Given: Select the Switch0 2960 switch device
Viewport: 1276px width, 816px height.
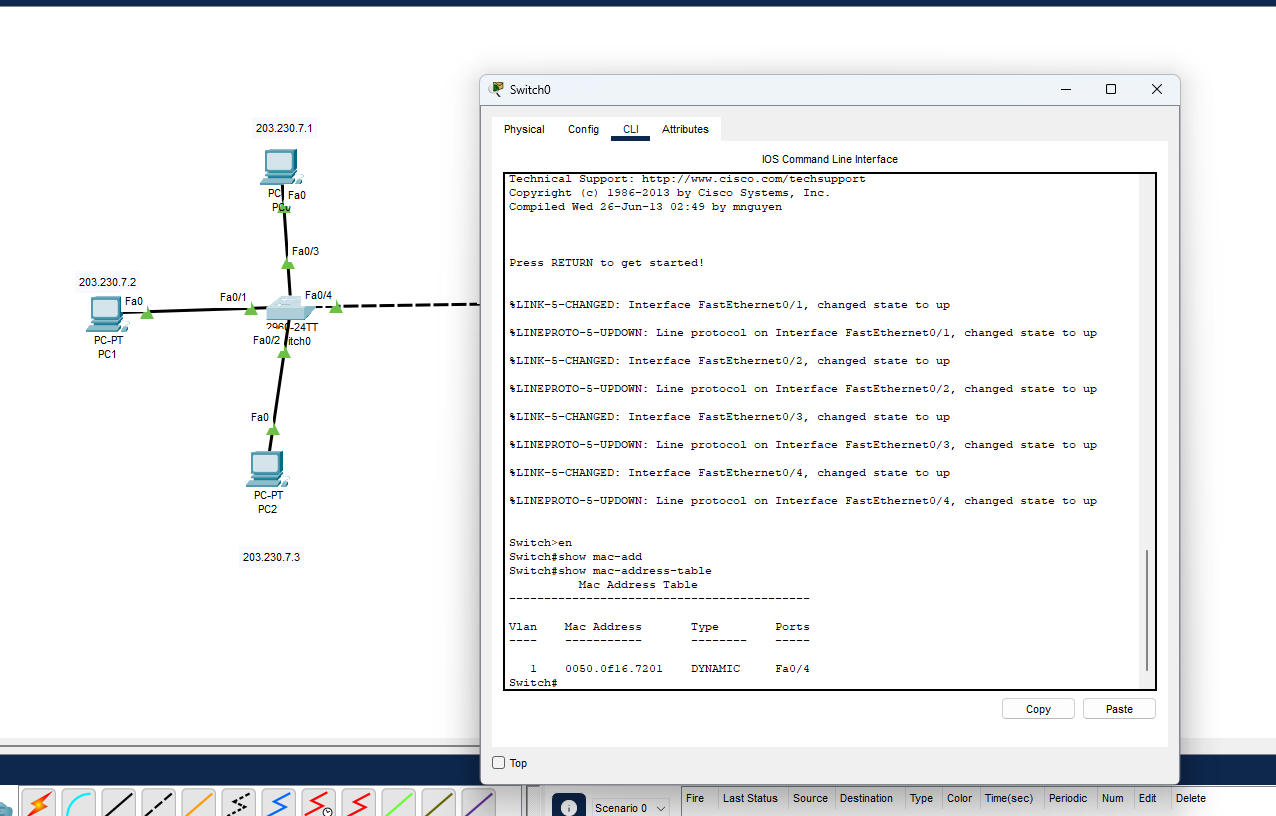Looking at the screenshot, I should [x=289, y=309].
